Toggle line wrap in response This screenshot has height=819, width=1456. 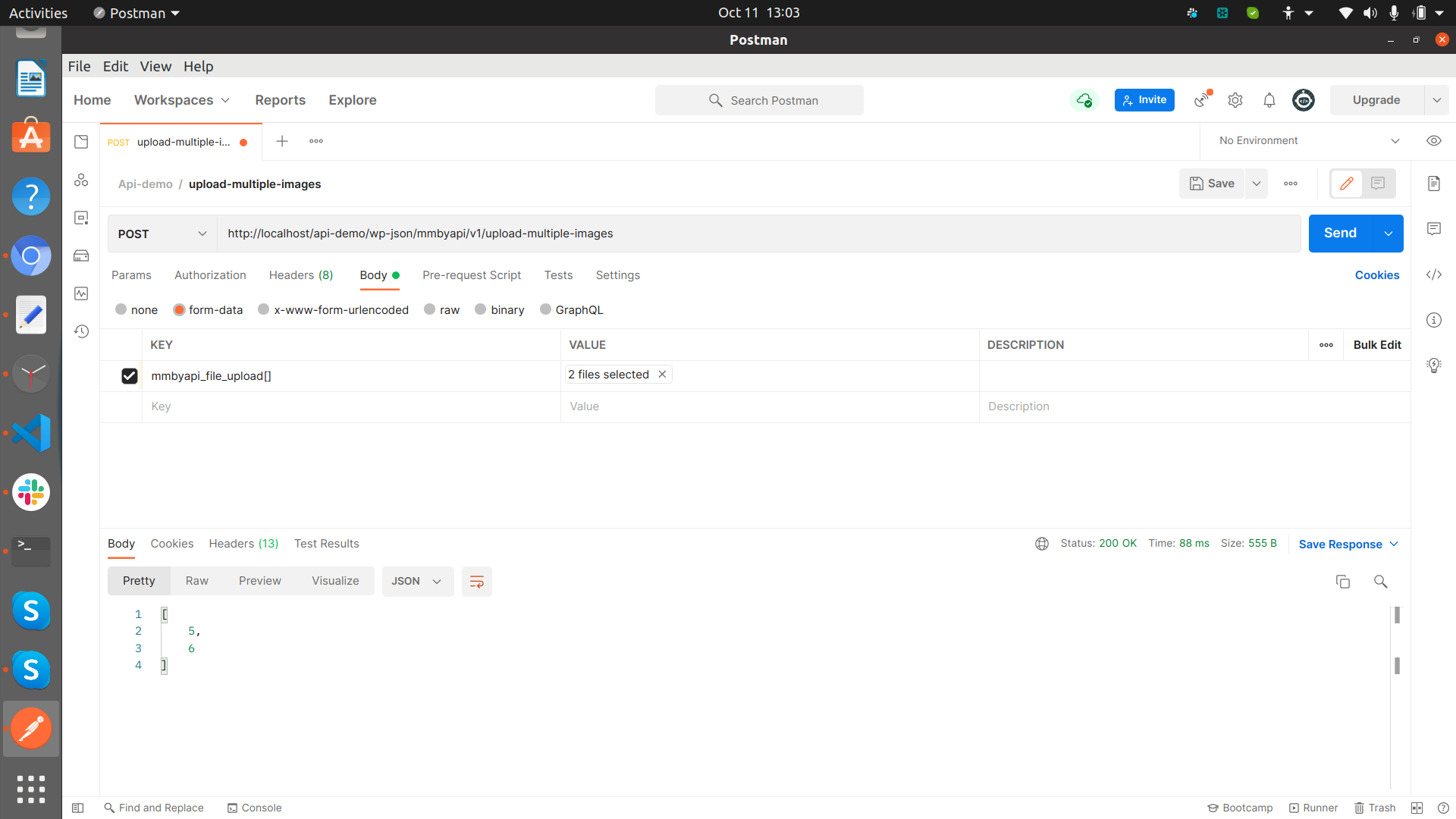point(477,582)
